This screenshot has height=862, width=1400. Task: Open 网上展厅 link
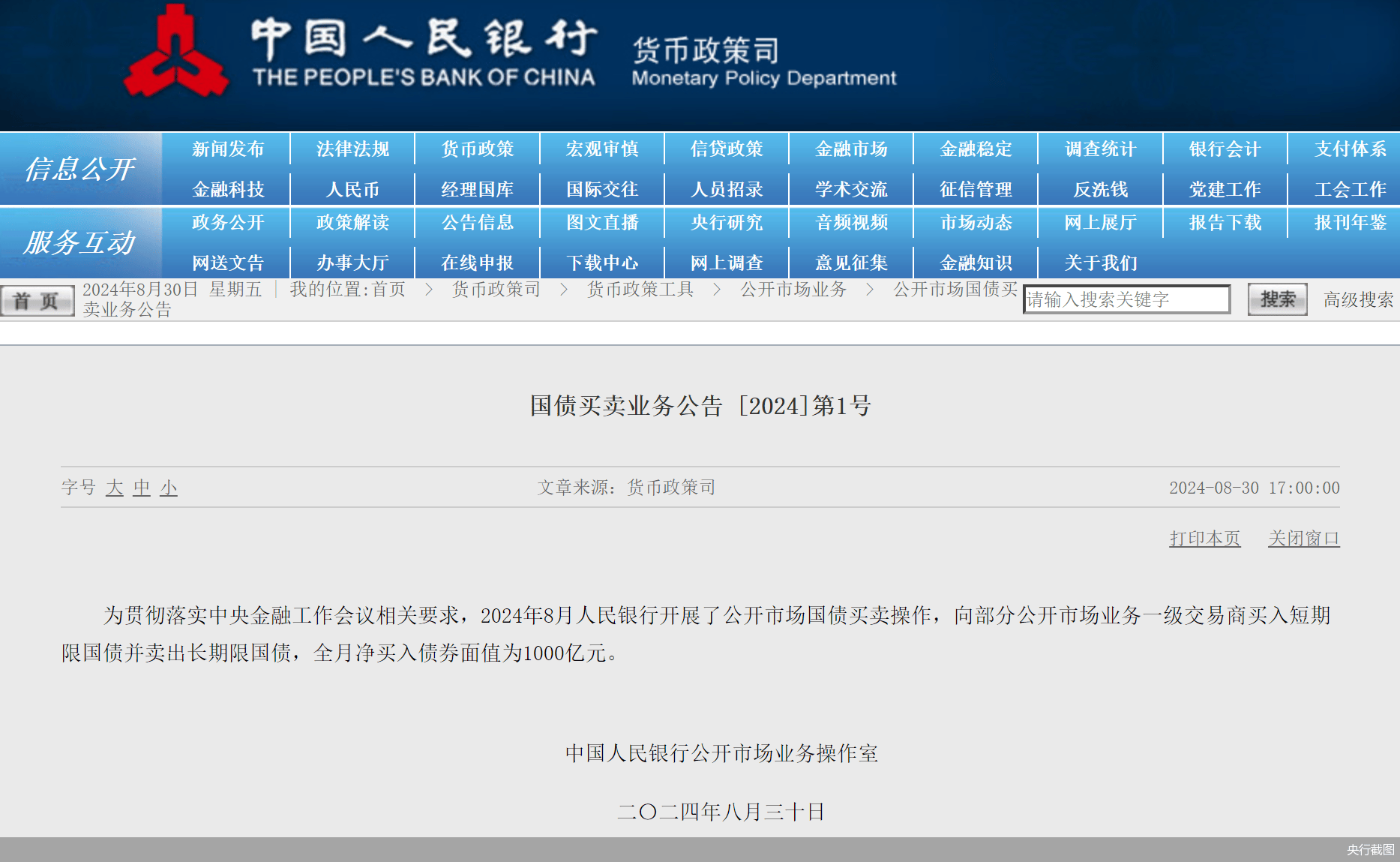tap(1101, 223)
